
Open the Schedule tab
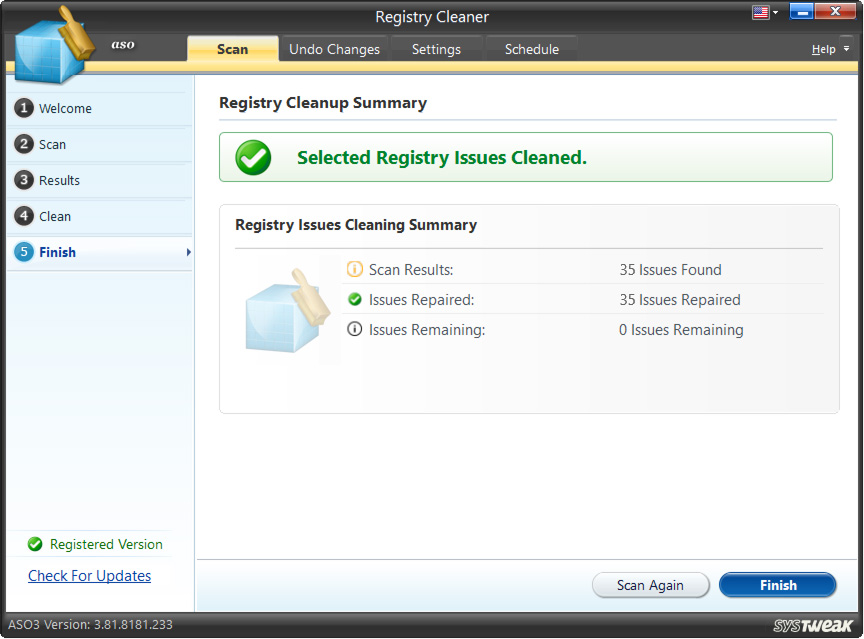[531, 48]
